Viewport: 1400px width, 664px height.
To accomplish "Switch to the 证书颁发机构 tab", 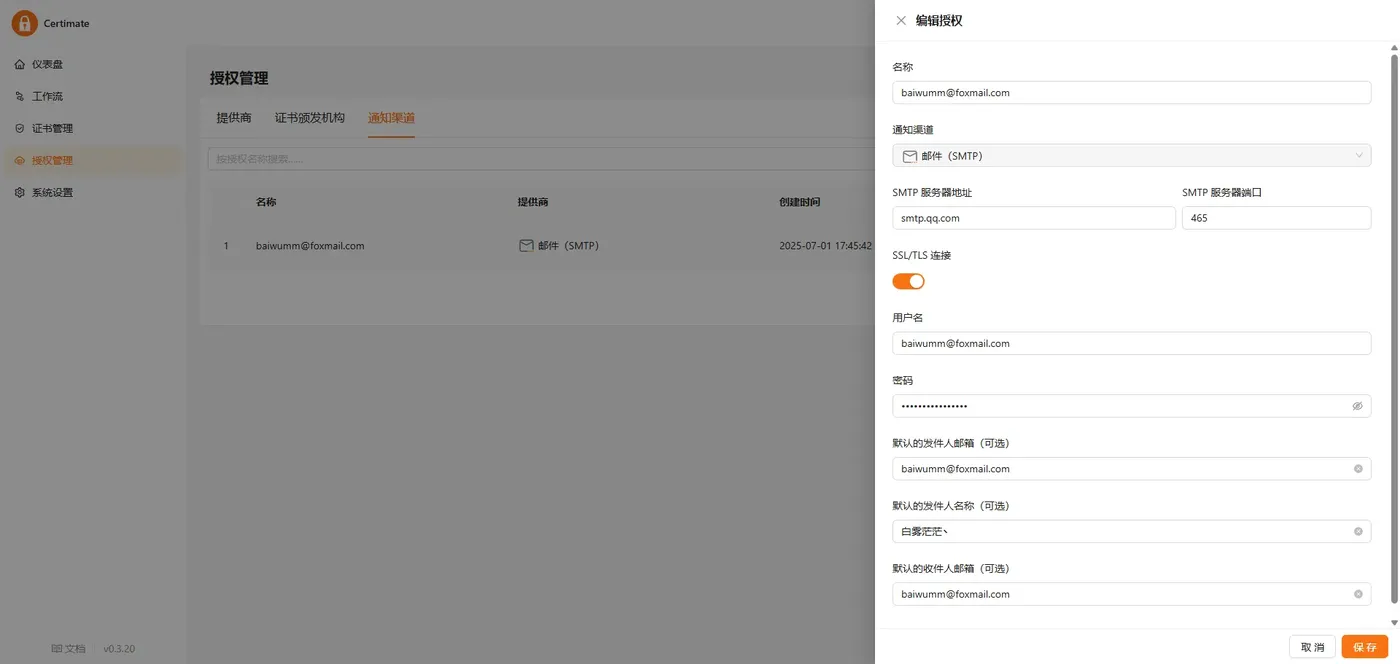I will point(310,118).
